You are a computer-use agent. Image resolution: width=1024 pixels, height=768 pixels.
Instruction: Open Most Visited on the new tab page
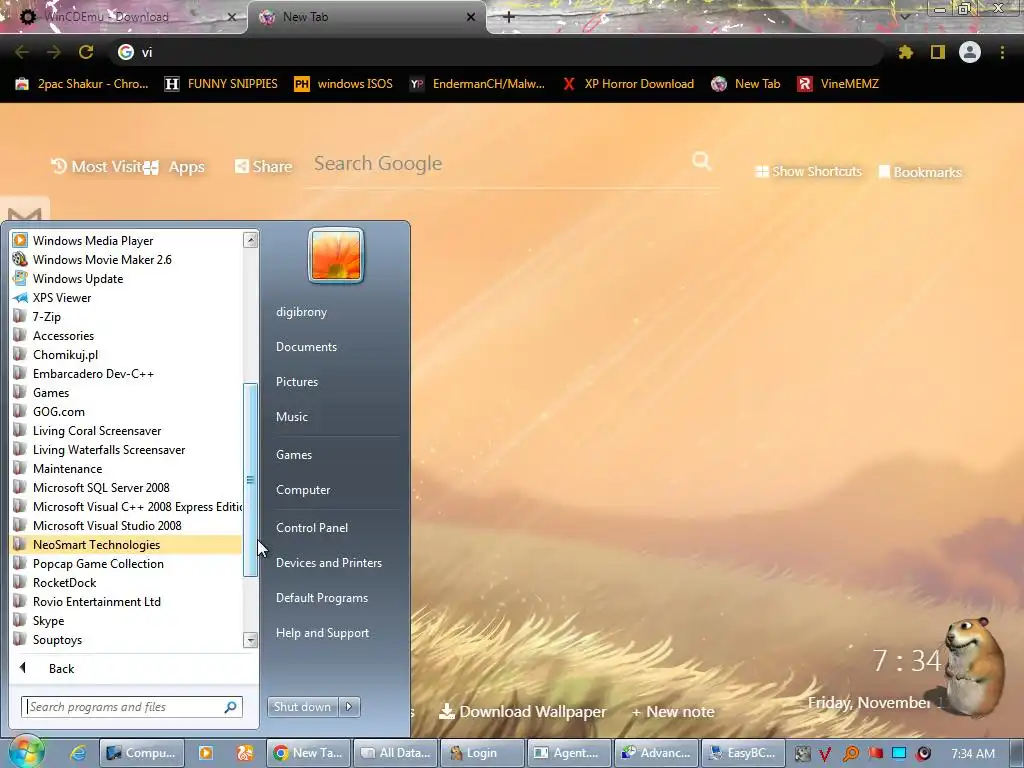tap(97, 167)
